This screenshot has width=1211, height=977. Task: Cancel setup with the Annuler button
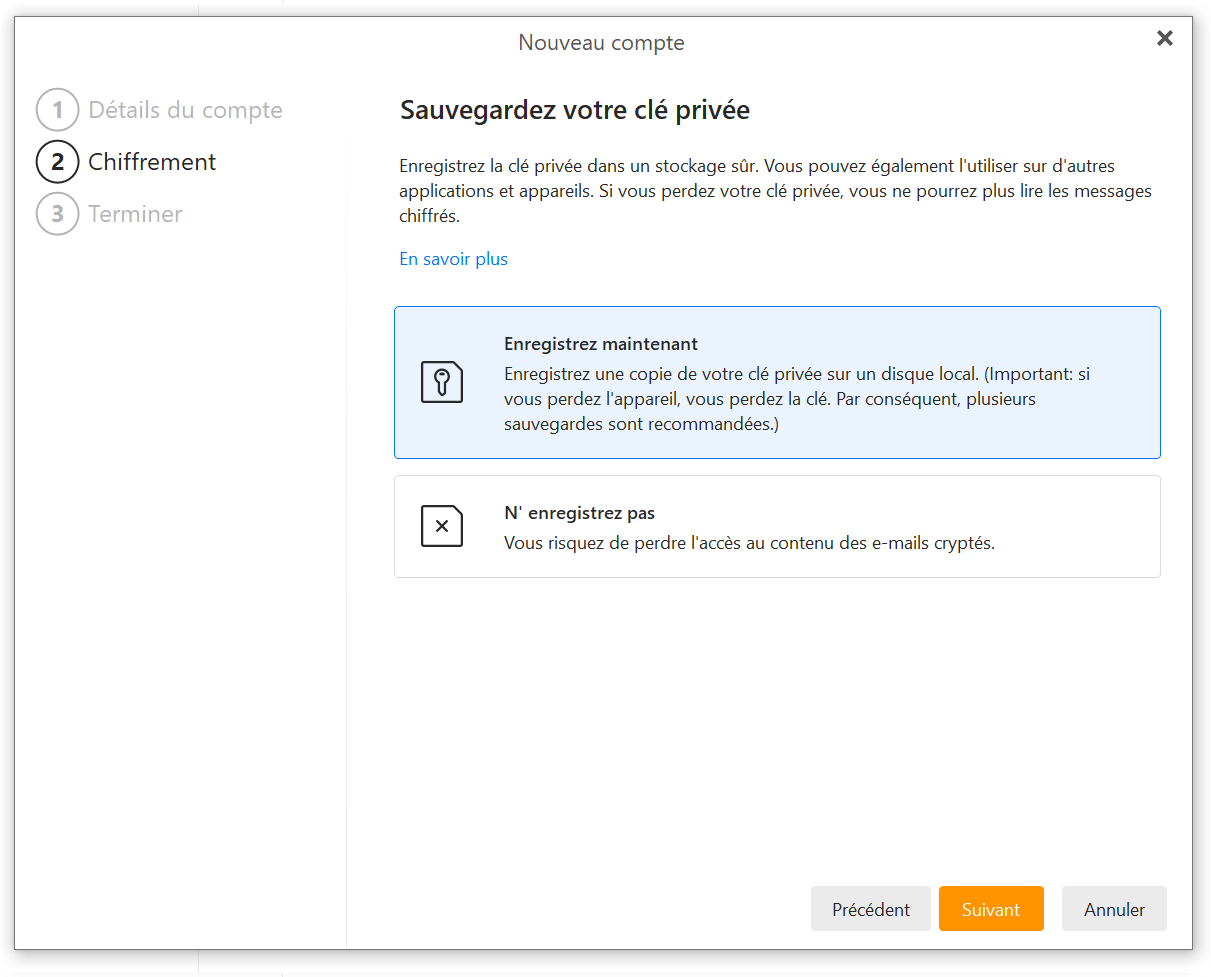[1114, 909]
